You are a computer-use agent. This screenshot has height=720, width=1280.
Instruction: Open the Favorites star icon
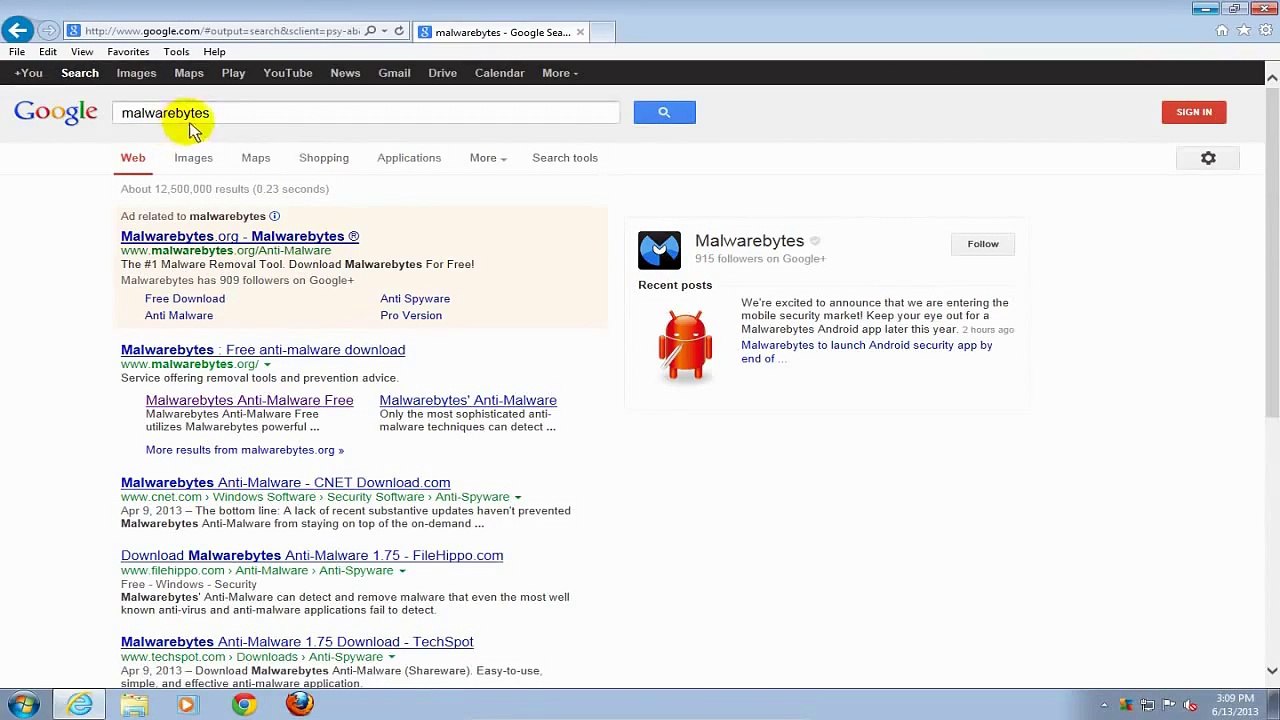pos(1244,31)
